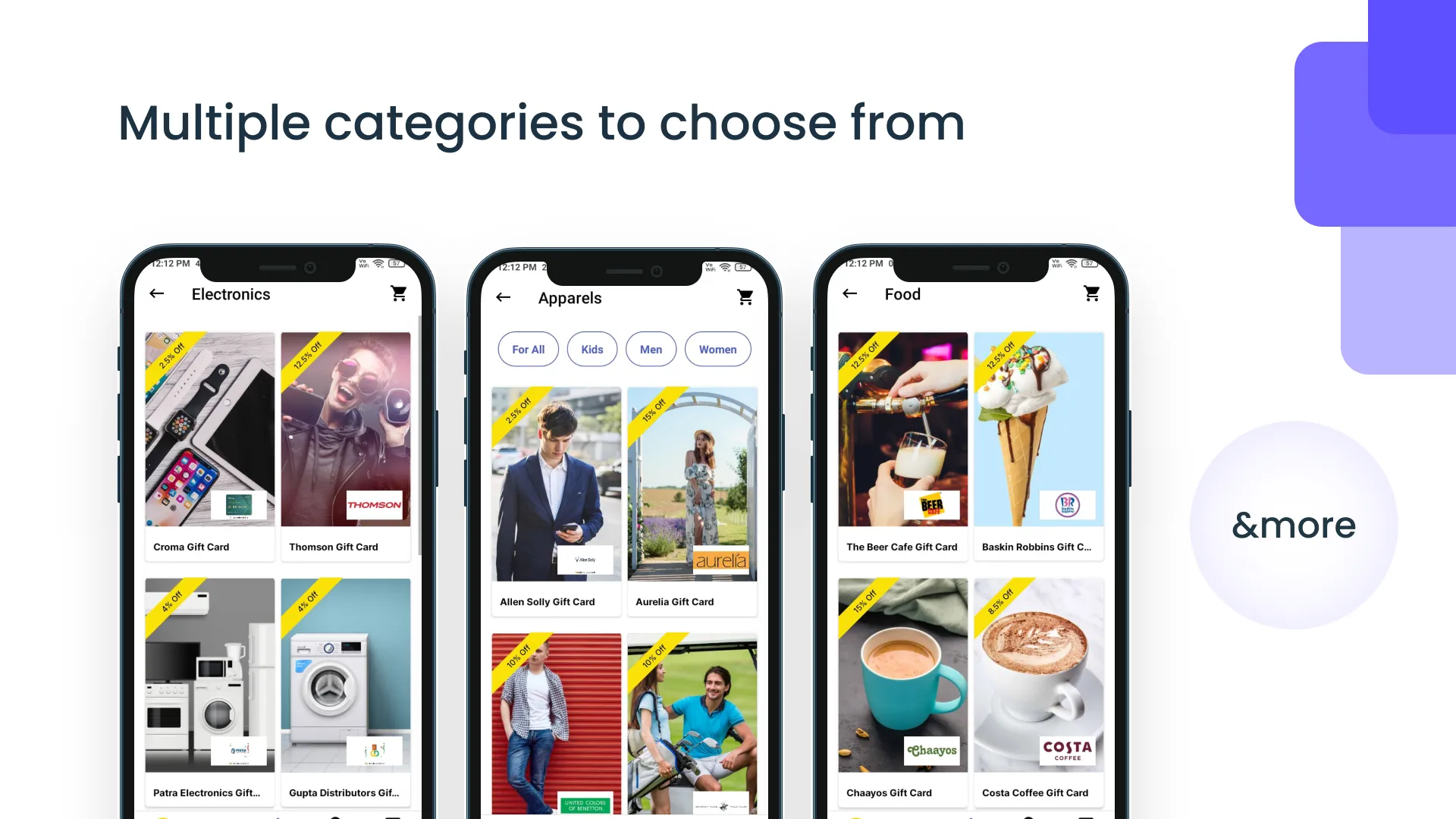Tap the back arrow in Food screen

[x=850, y=294]
